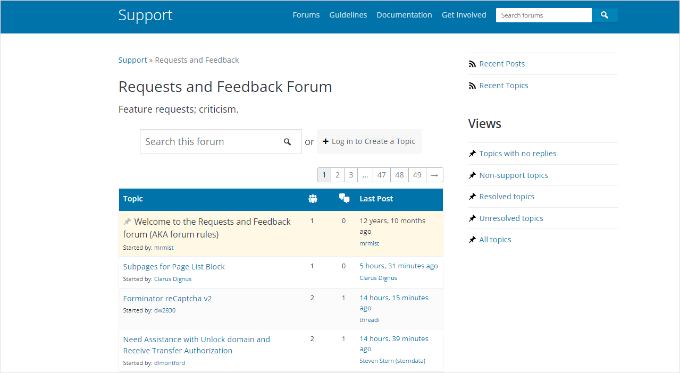This screenshot has height=373, width=680.
Task: Open last post 14 hours, 15 minutes ago
Action: 394,303
